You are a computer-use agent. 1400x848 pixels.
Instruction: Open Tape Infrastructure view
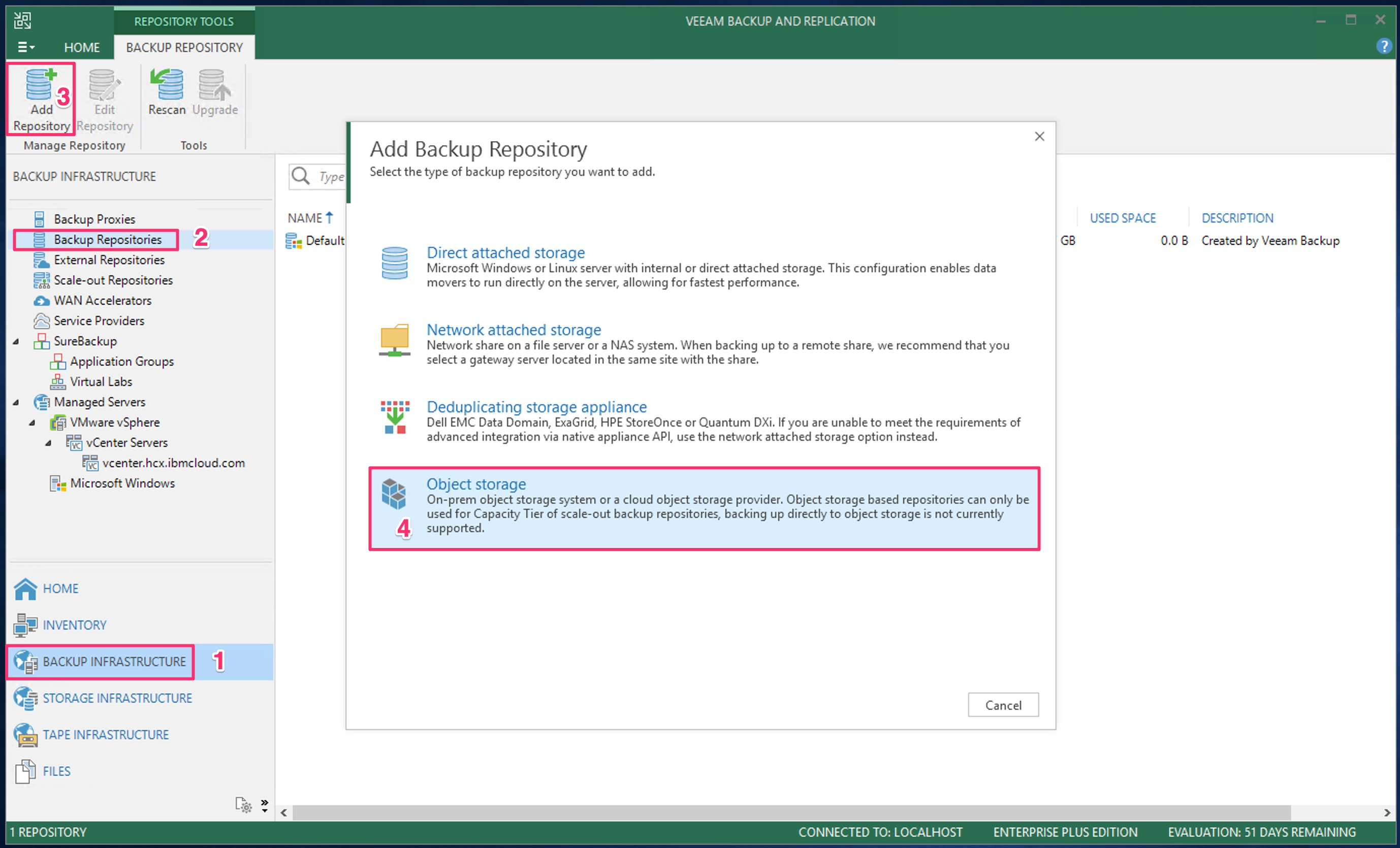[x=106, y=734]
